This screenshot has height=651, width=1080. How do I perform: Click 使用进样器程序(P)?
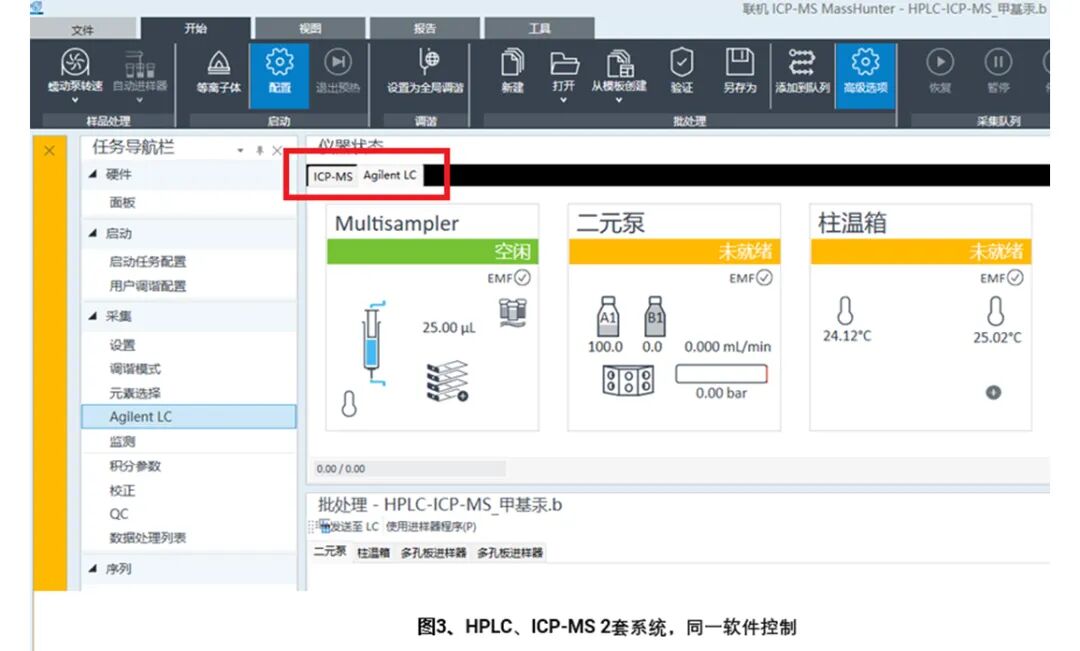[x=430, y=527]
